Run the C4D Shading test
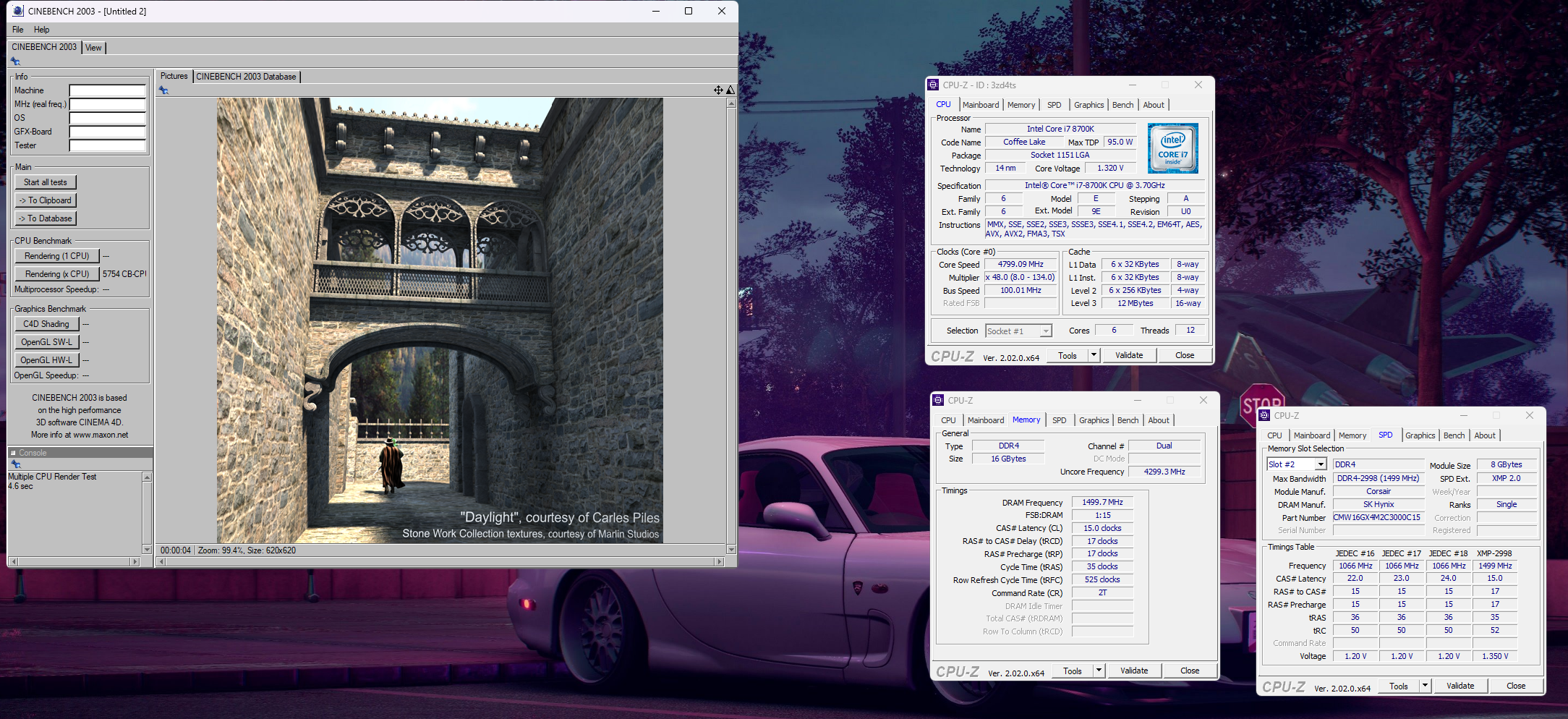The width and height of the screenshot is (1568, 719). (46, 324)
